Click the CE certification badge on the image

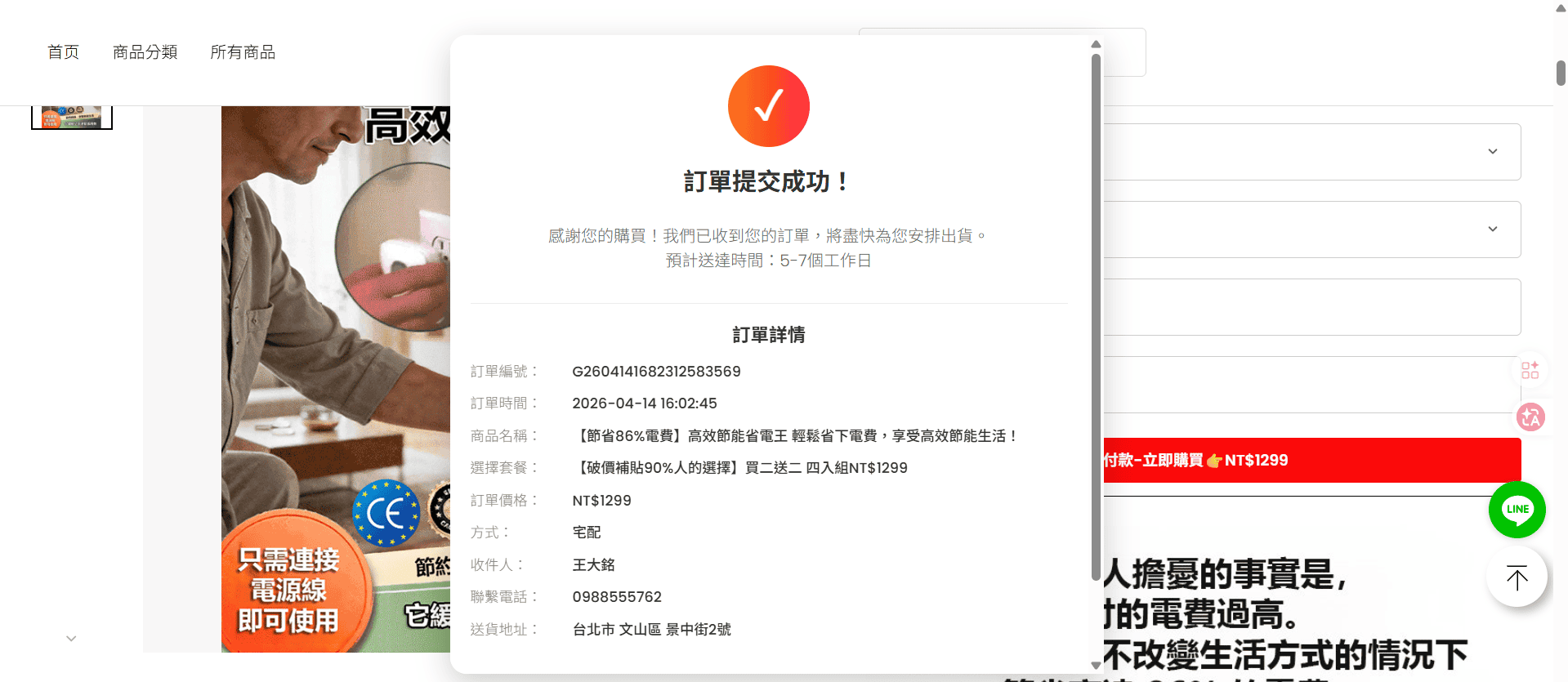[386, 514]
